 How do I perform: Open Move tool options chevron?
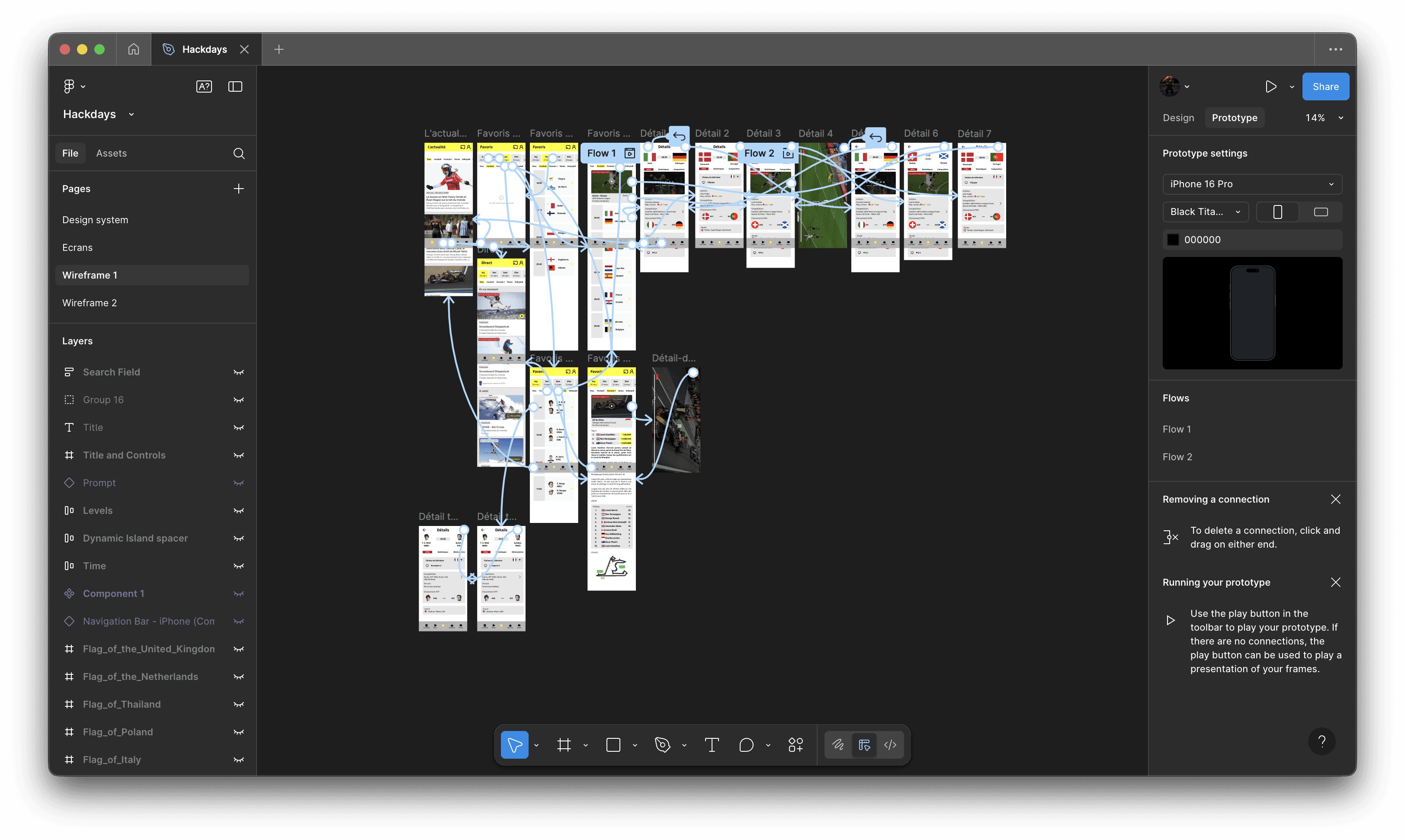[x=536, y=745]
